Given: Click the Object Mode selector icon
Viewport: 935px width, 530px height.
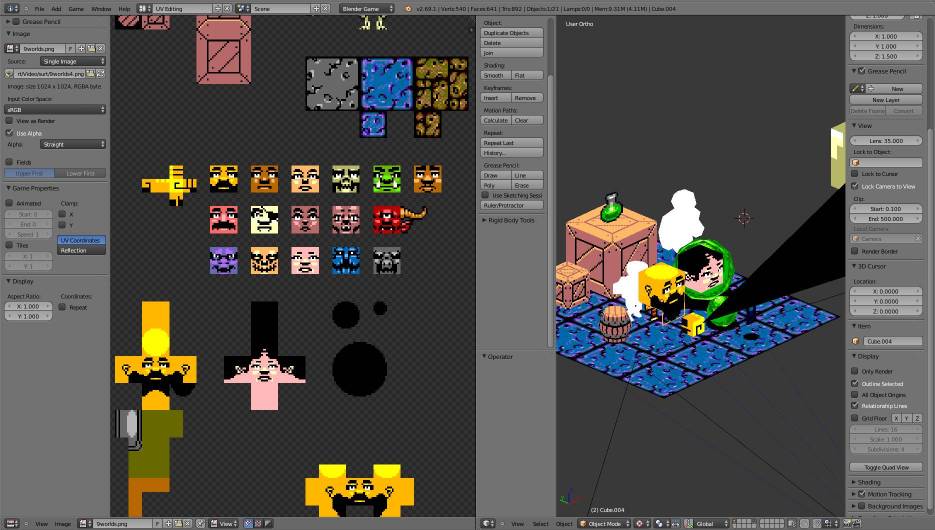Looking at the screenshot, I should point(585,523).
